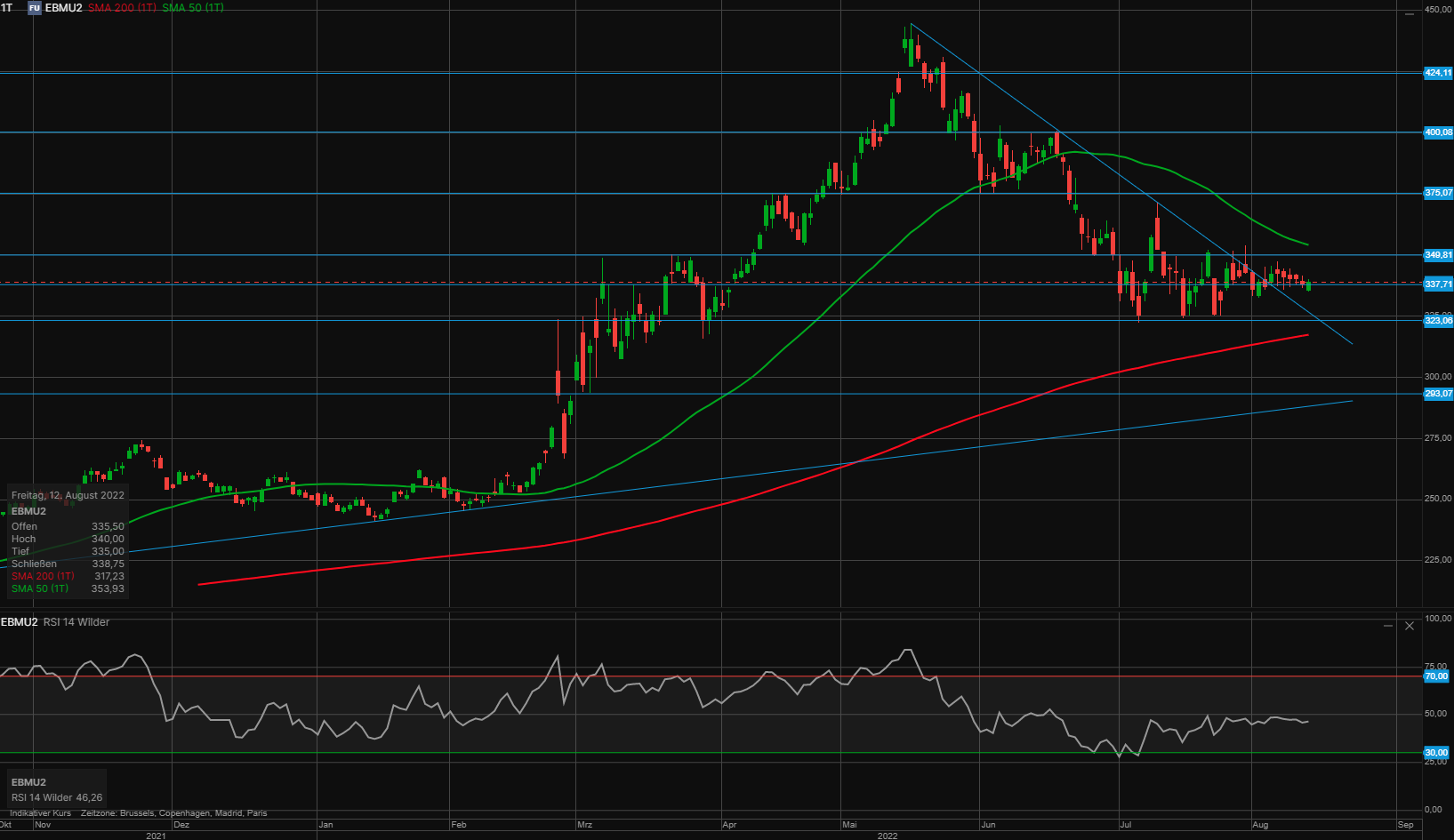1454x840 pixels.
Task: Click the 400,08 price level tag
Action: pos(1437,132)
